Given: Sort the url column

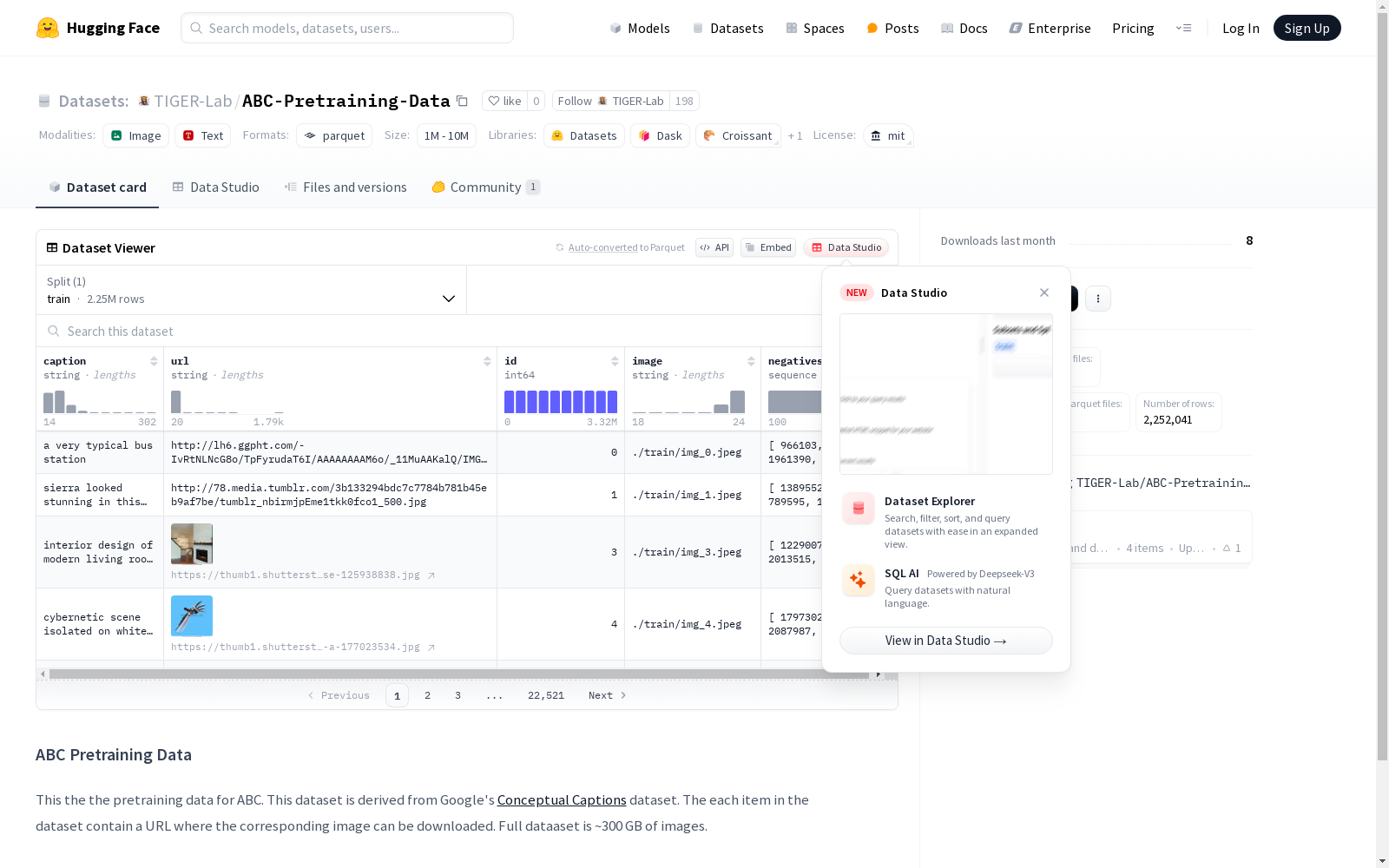Looking at the screenshot, I should coord(487,361).
